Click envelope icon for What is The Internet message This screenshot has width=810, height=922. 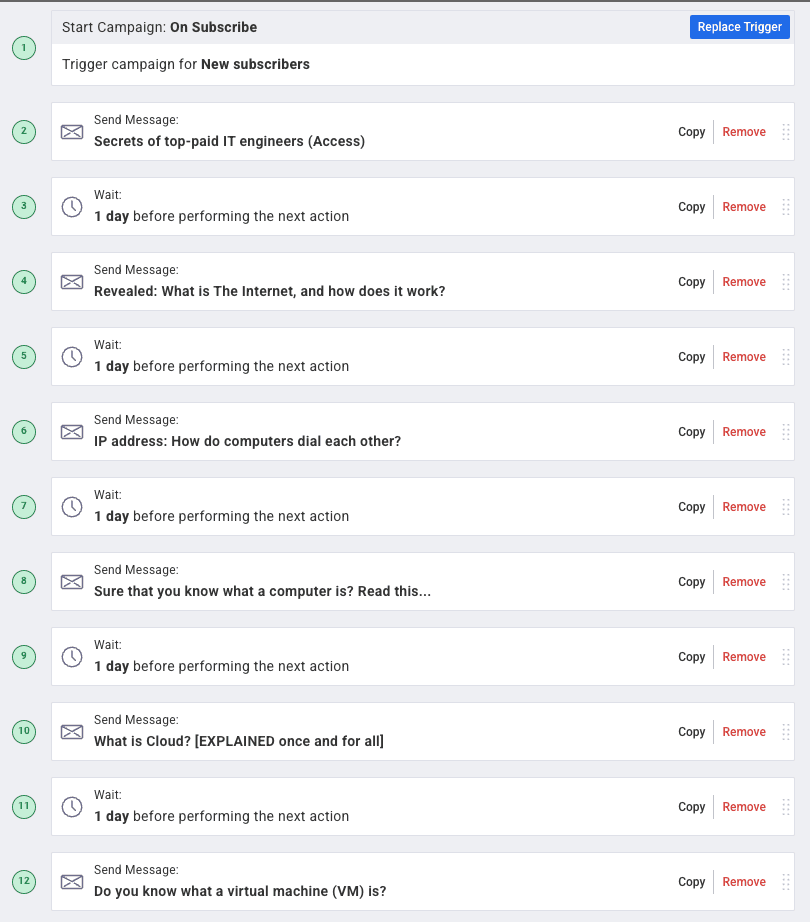click(72, 282)
